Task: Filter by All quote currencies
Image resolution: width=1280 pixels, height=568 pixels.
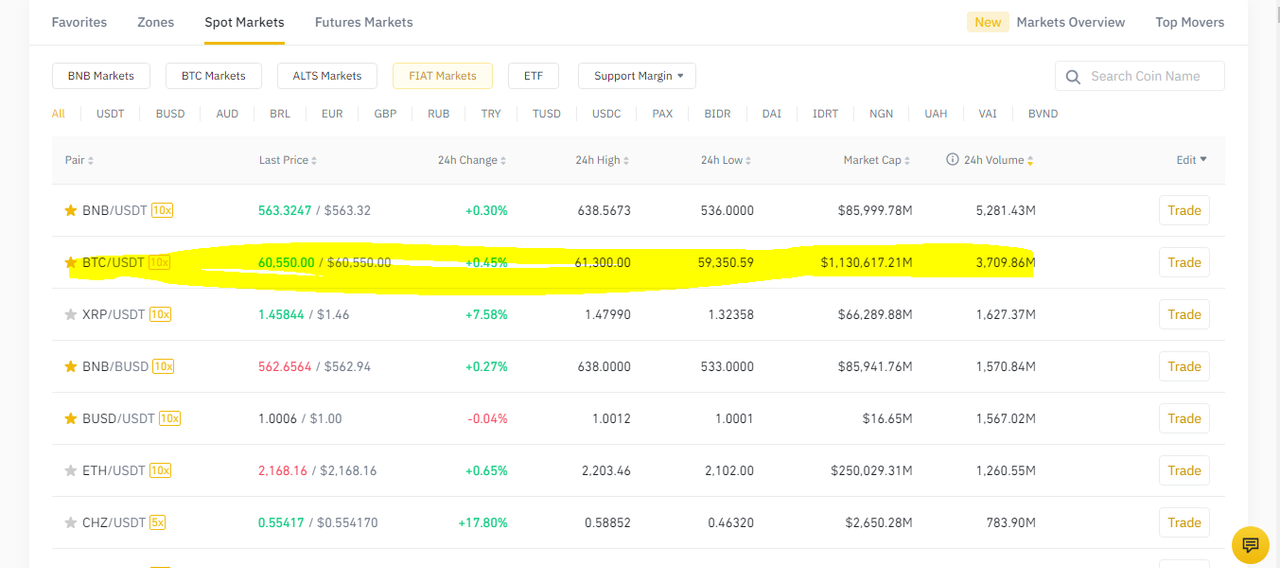Action: [58, 114]
